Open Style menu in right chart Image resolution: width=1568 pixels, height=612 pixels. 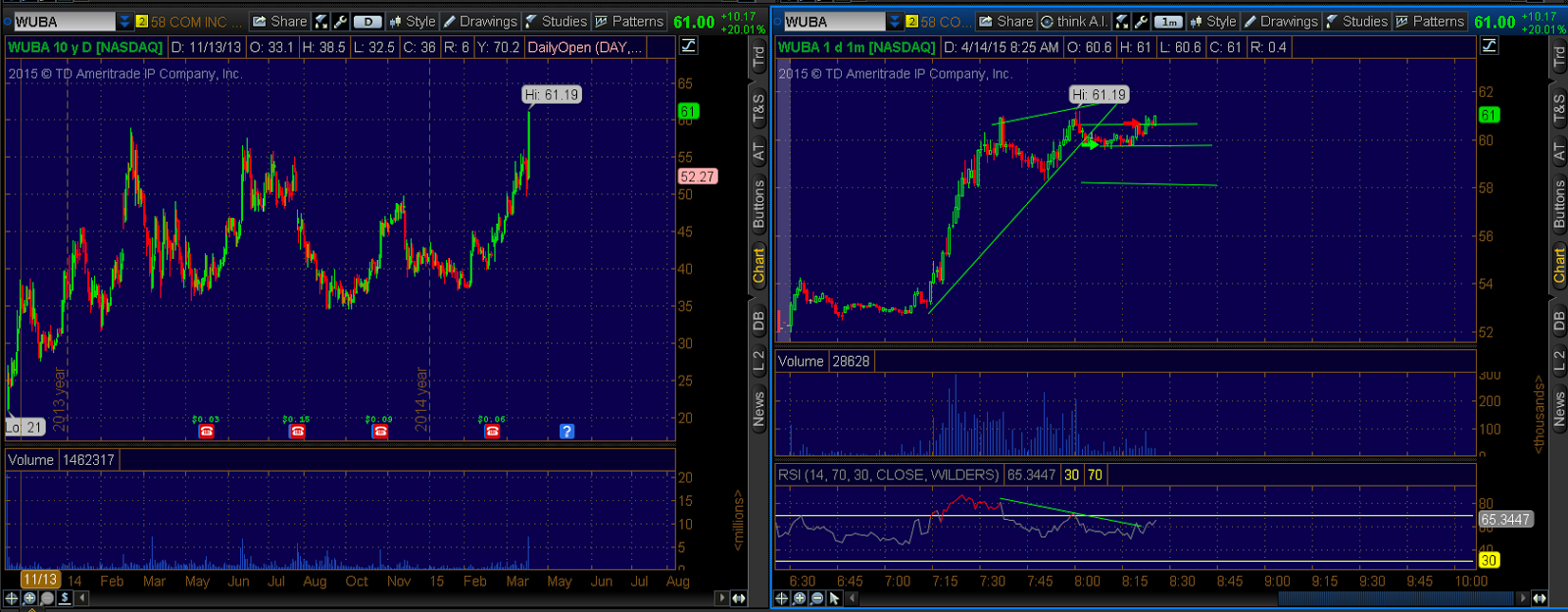click(x=1213, y=22)
